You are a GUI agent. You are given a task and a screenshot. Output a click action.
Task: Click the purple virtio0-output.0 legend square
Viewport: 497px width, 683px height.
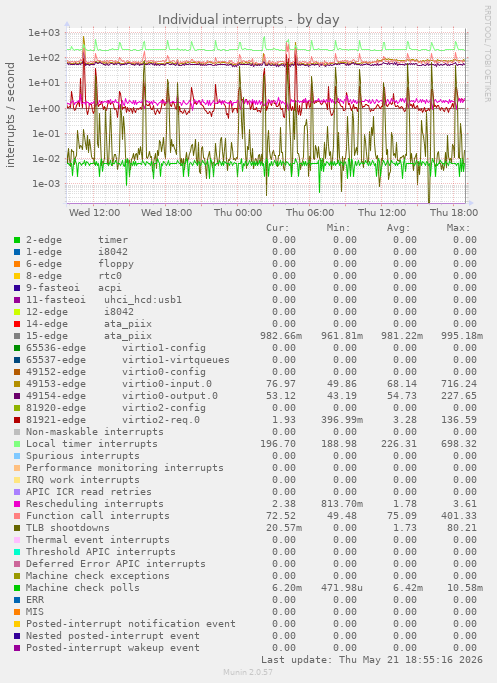[17, 396]
